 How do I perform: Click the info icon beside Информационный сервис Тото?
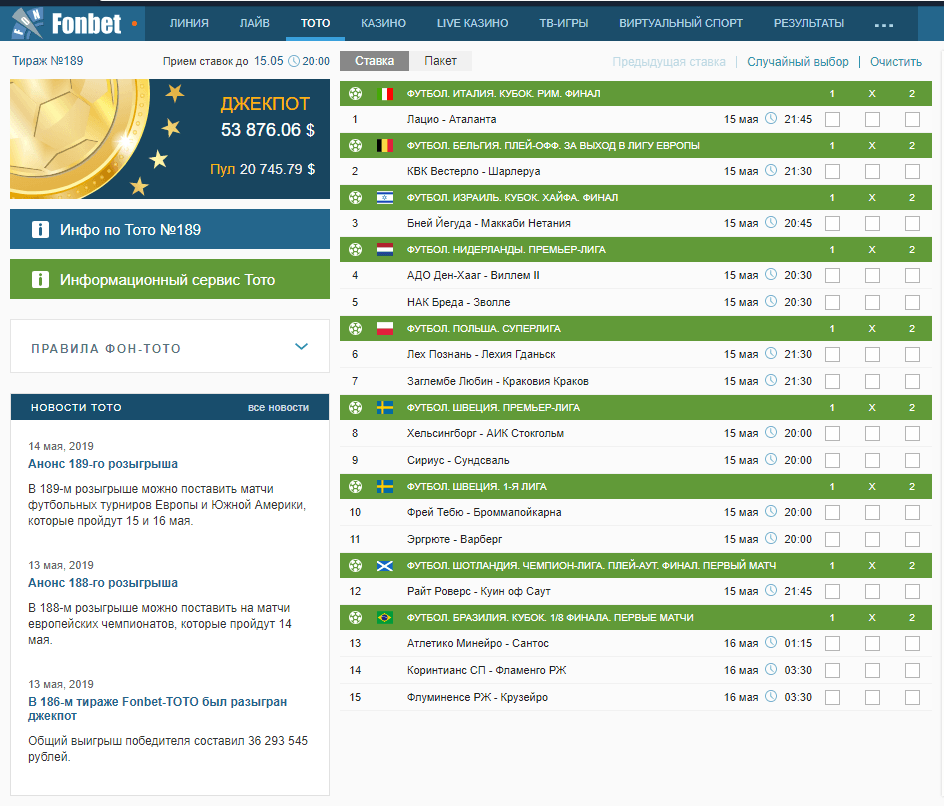point(40,279)
